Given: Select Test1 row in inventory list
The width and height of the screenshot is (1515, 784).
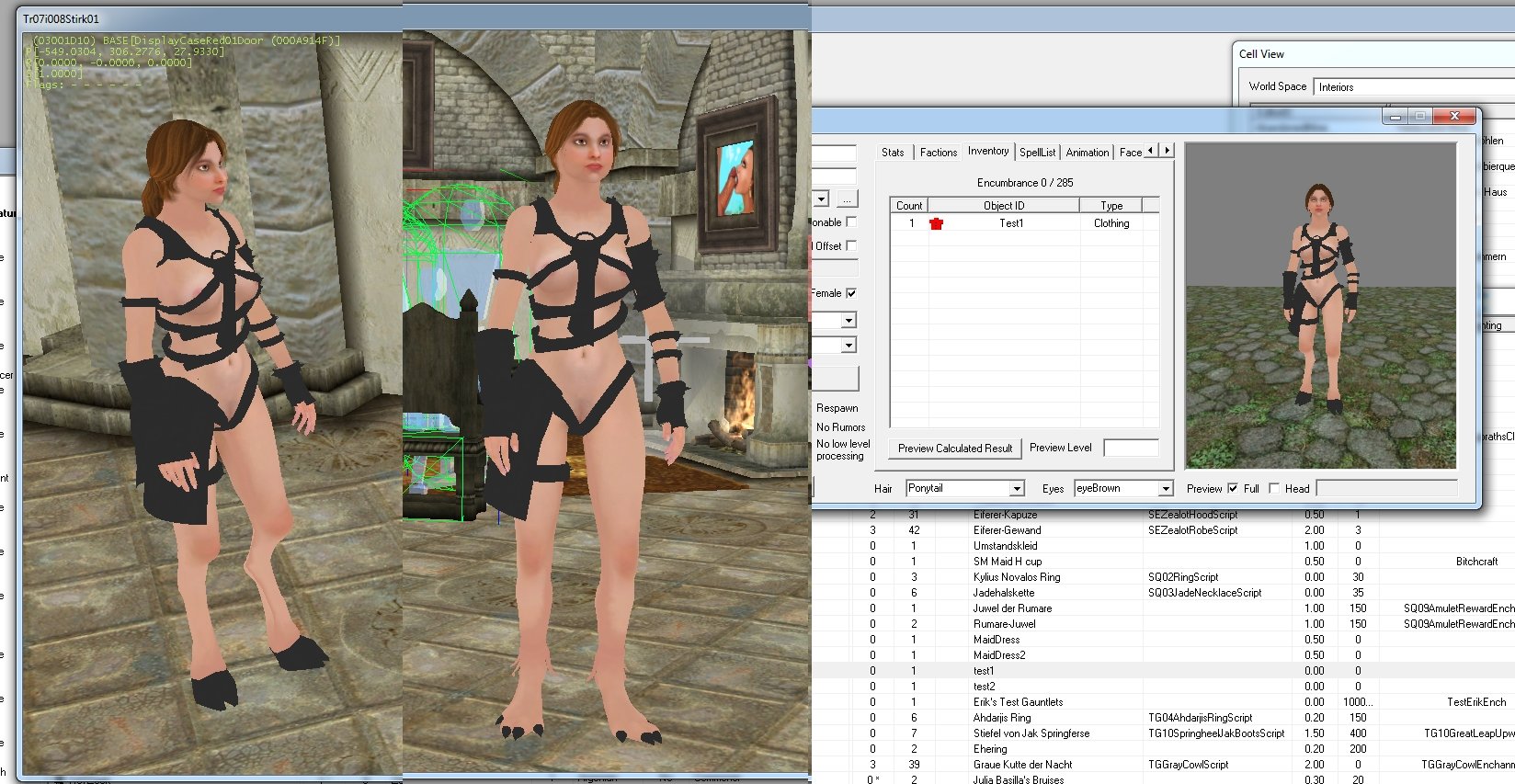Looking at the screenshot, I should click(1024, 223).
